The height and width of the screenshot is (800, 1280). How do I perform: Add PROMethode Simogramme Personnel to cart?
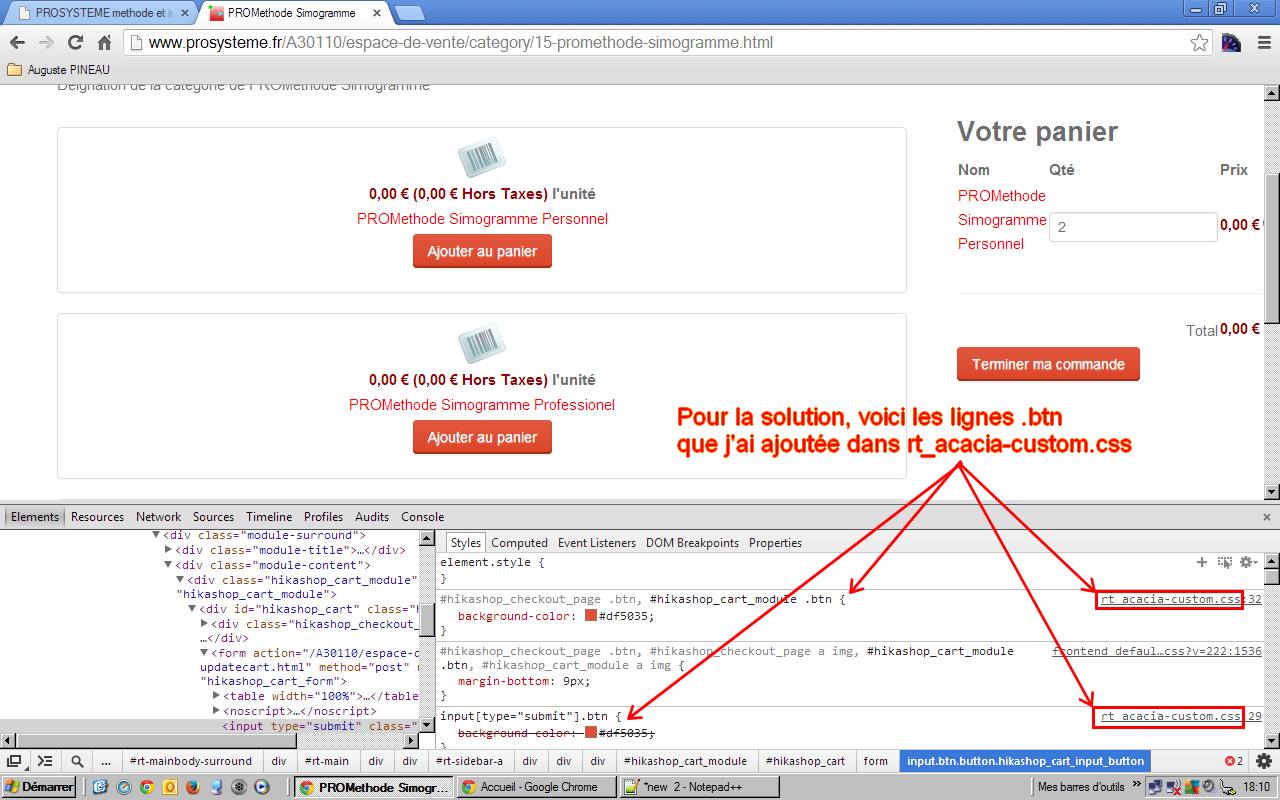[x=482, y=252]
